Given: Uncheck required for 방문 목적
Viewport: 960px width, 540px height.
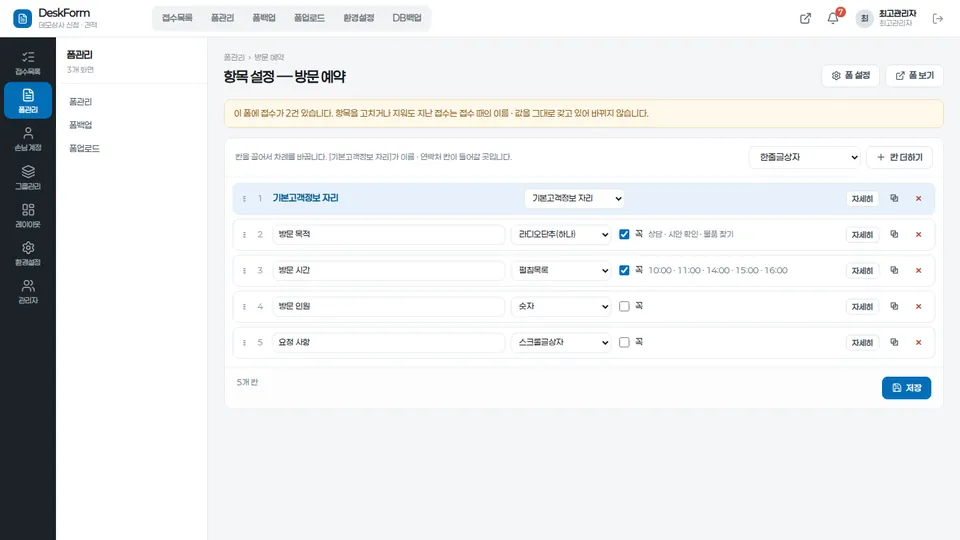Looking at the screenshot, I should (x=624, y=234).
